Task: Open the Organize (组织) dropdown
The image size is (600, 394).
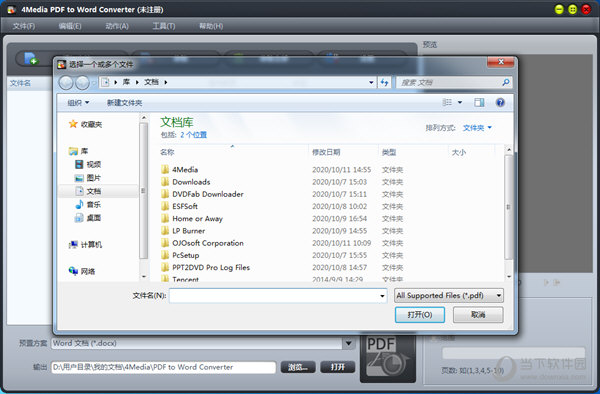Action: (78, 103)
